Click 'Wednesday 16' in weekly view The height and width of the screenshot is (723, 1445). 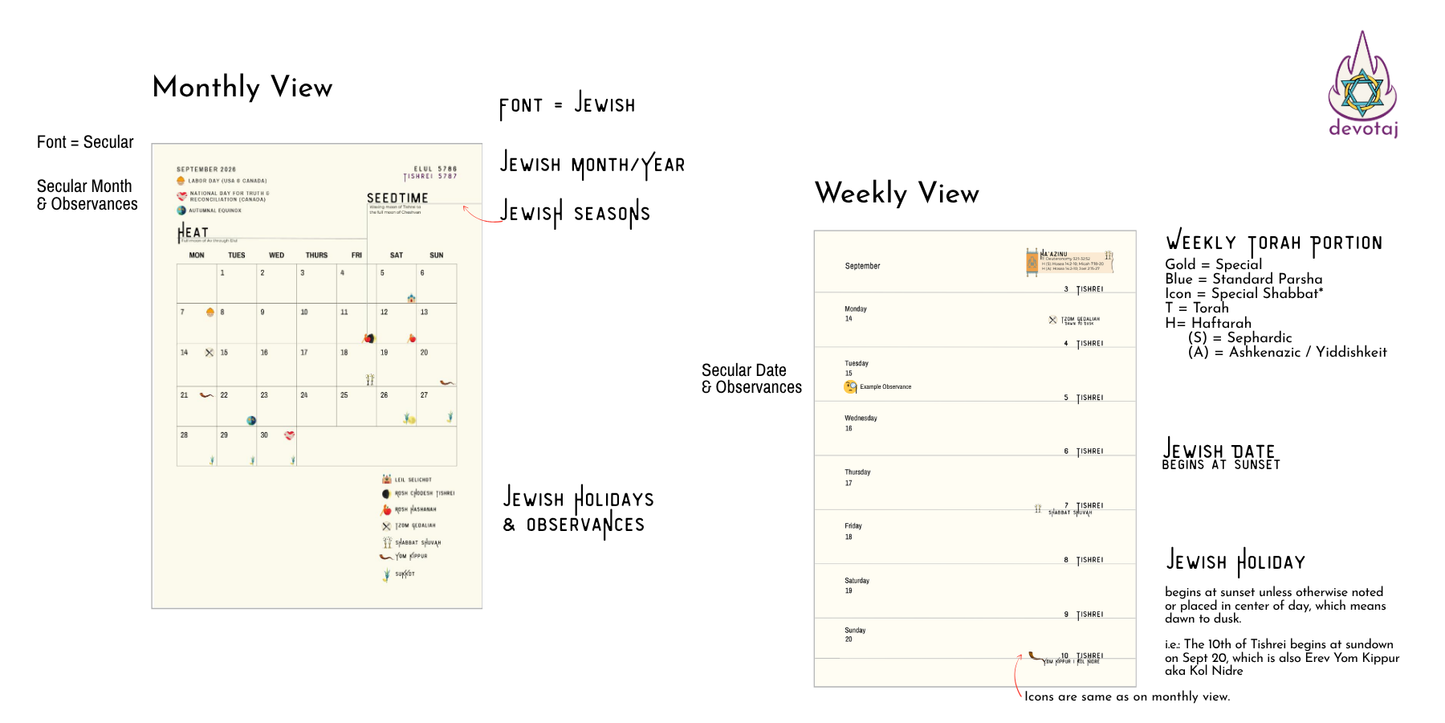coord(861,423)
